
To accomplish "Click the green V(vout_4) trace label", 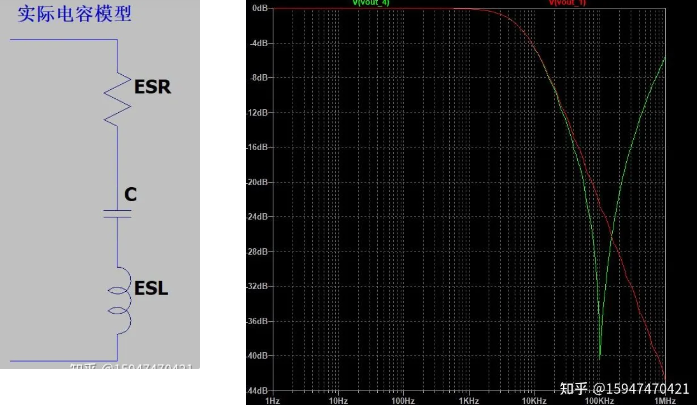I will [371, 3].
